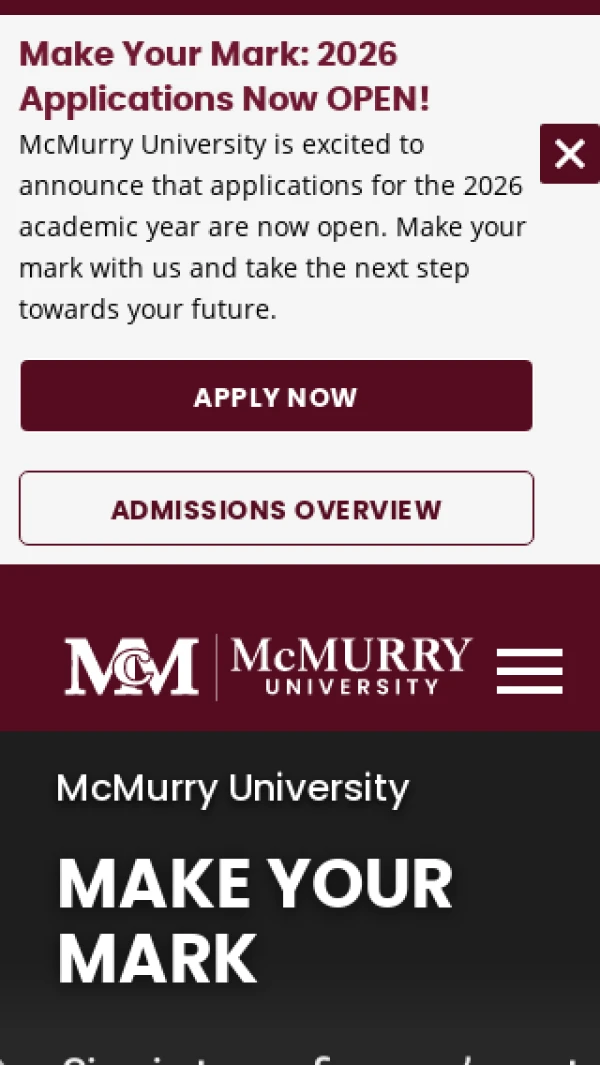Click the word 'MARK' in the hero heading
This screenshot has height=1065, width=600.
(157, 958)
